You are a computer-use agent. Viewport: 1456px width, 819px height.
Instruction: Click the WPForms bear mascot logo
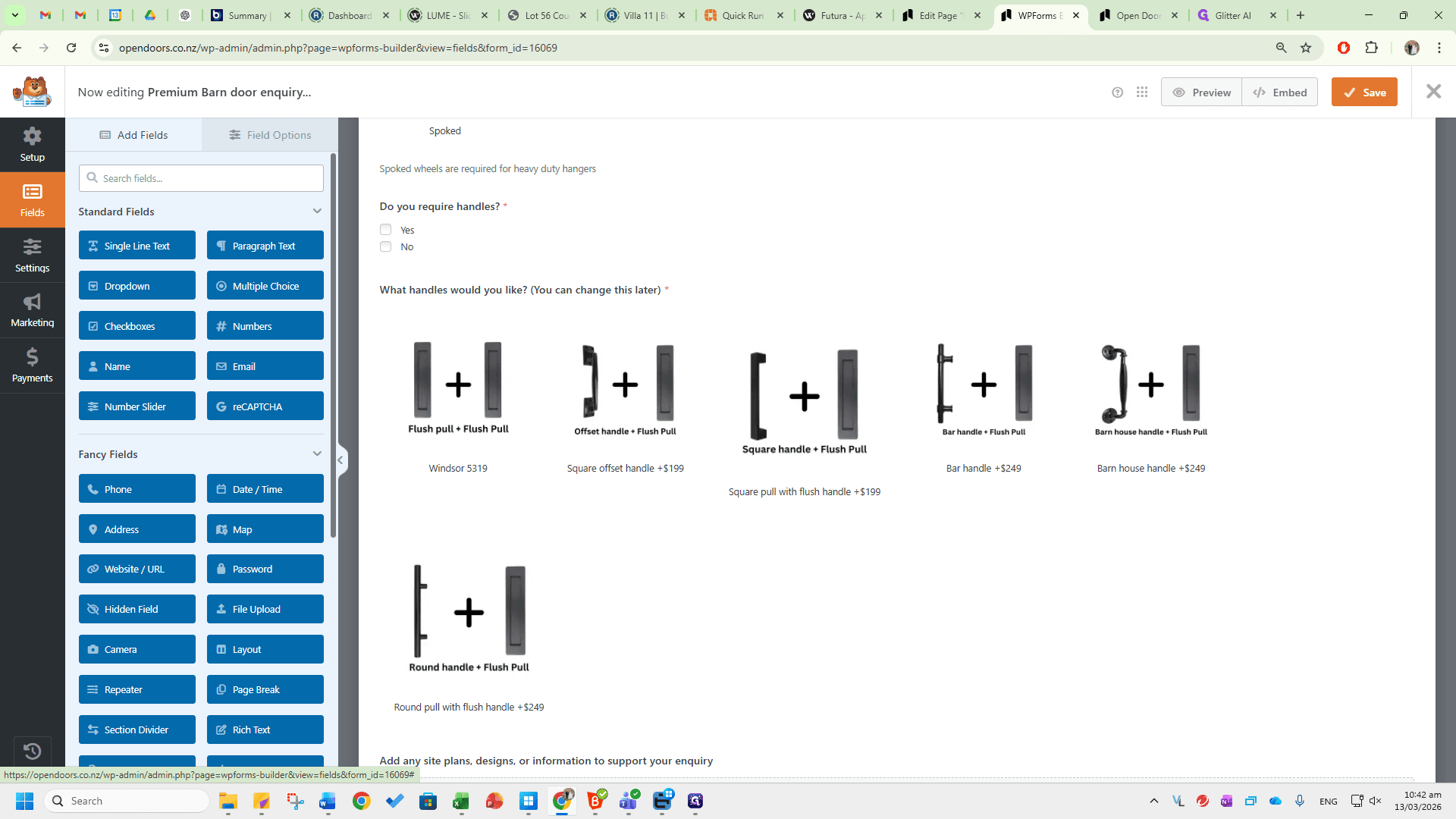click(32, 92)
